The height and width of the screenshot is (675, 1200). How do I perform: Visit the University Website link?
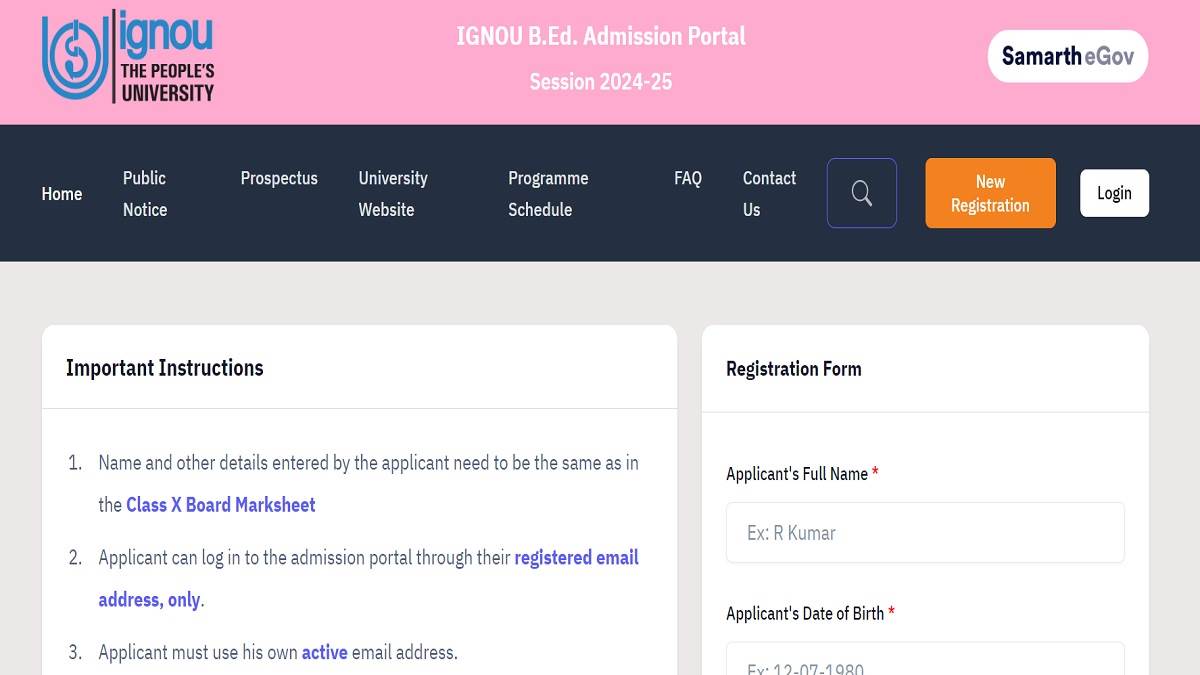(392, 193)
